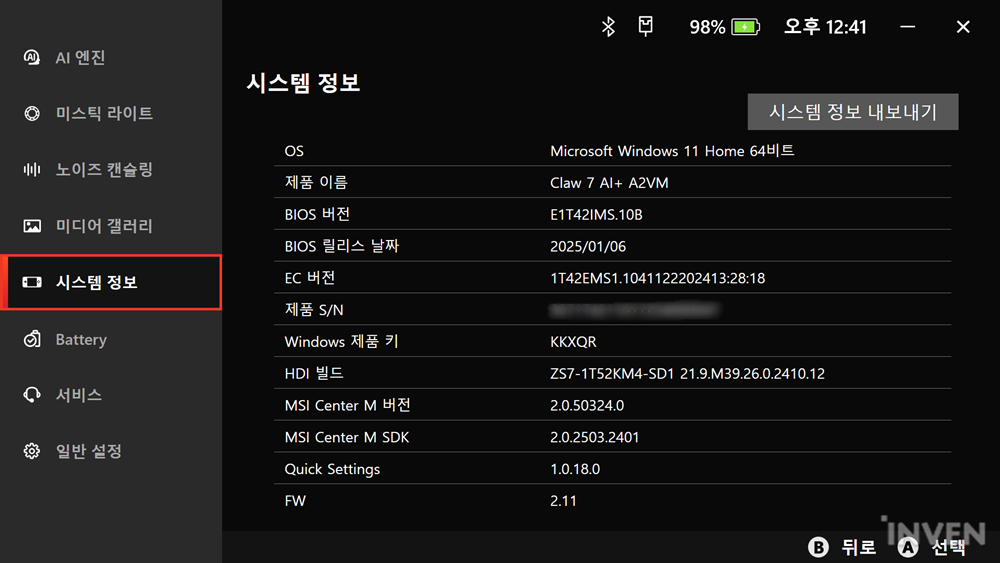Click the media gallery picture icon

click(x=32, y=226)
